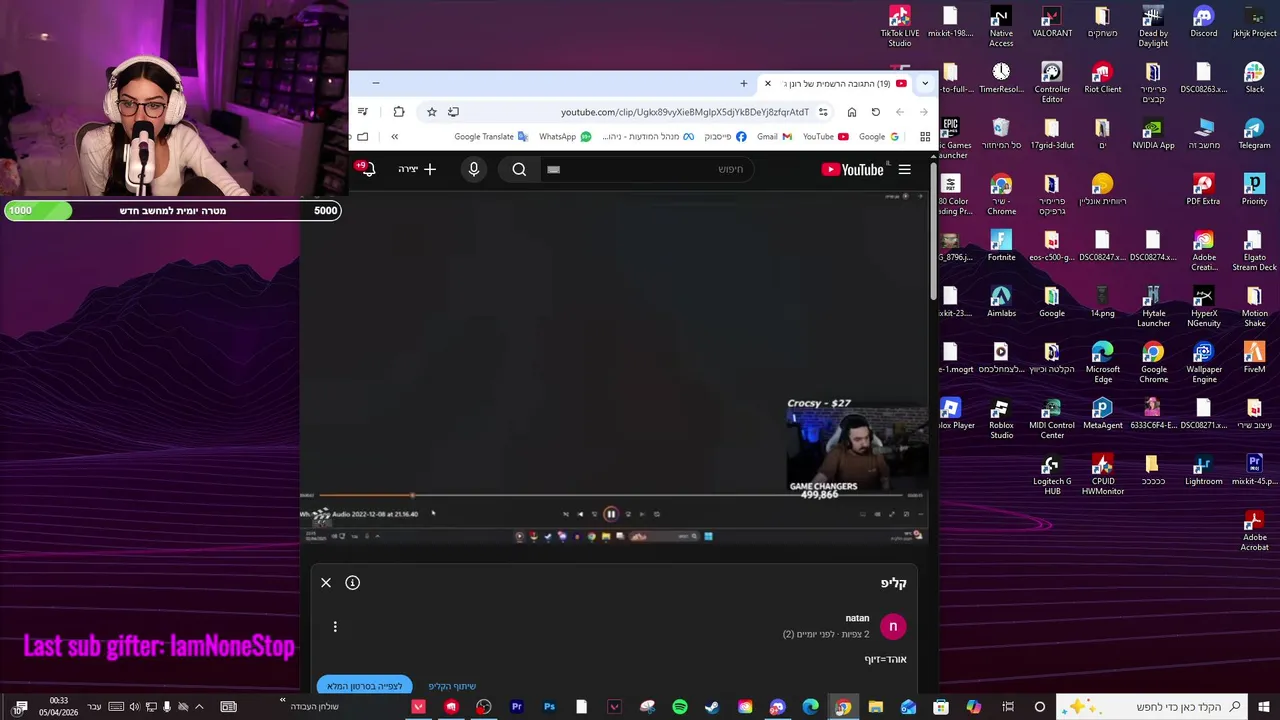The height and width of the screenshot is (720, 1280).
Task: Pause the video with the pause button
Action: (x=611, y=514)
